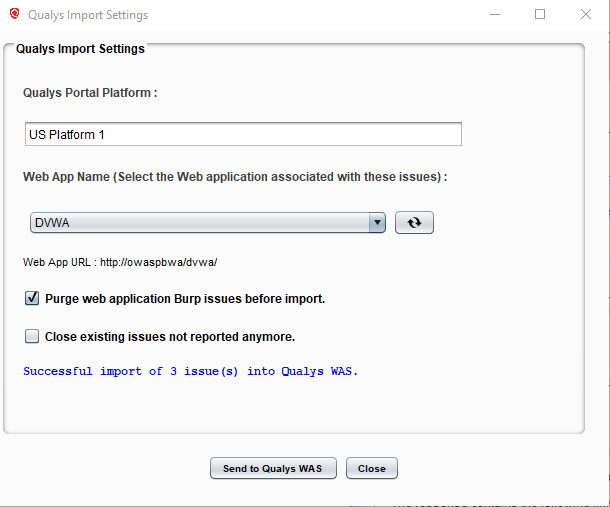
Task: Uncheck Purge web application Burp issues checkbox
Action: click(x=32, y=298)
